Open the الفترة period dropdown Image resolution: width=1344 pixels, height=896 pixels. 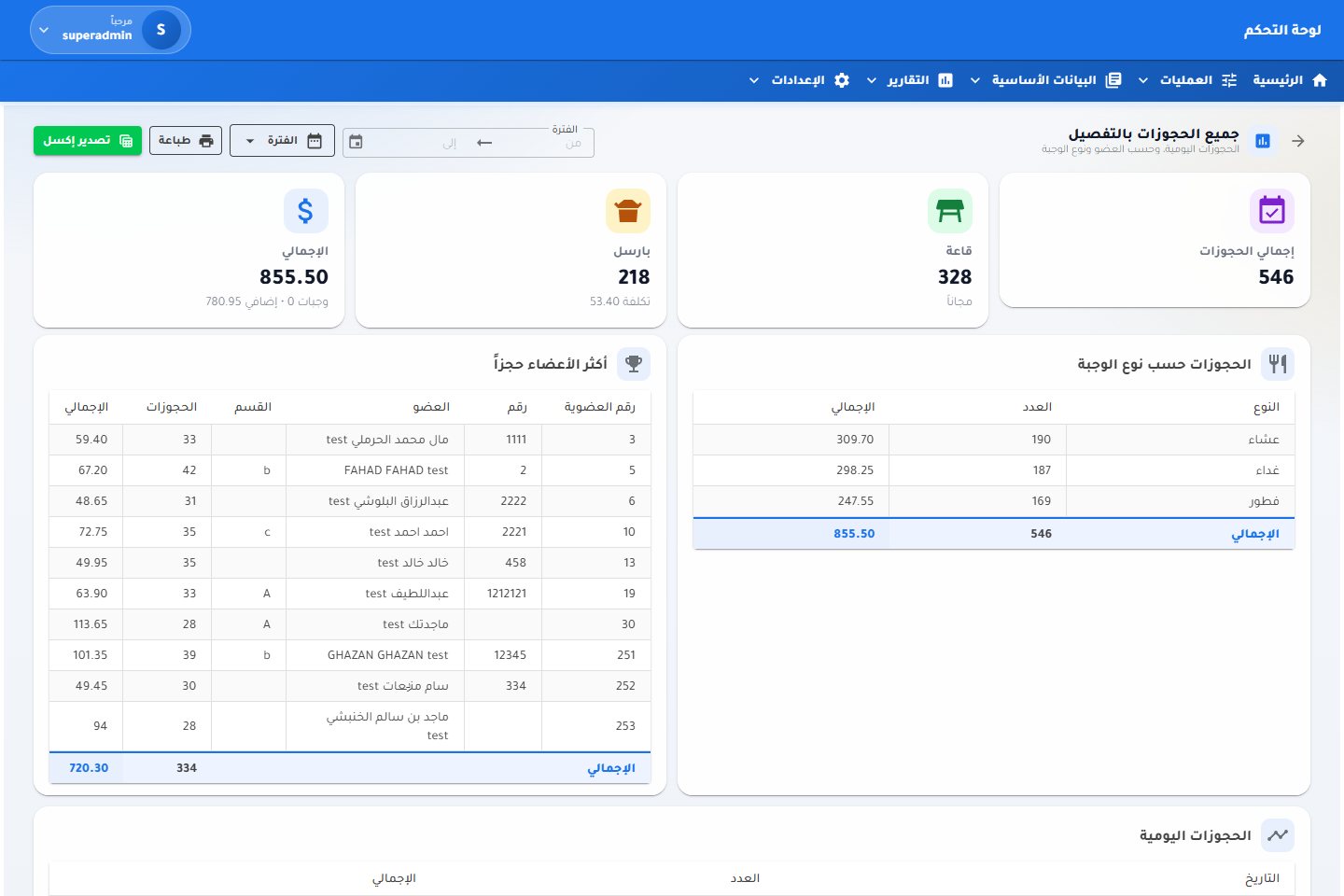[282, 141]
